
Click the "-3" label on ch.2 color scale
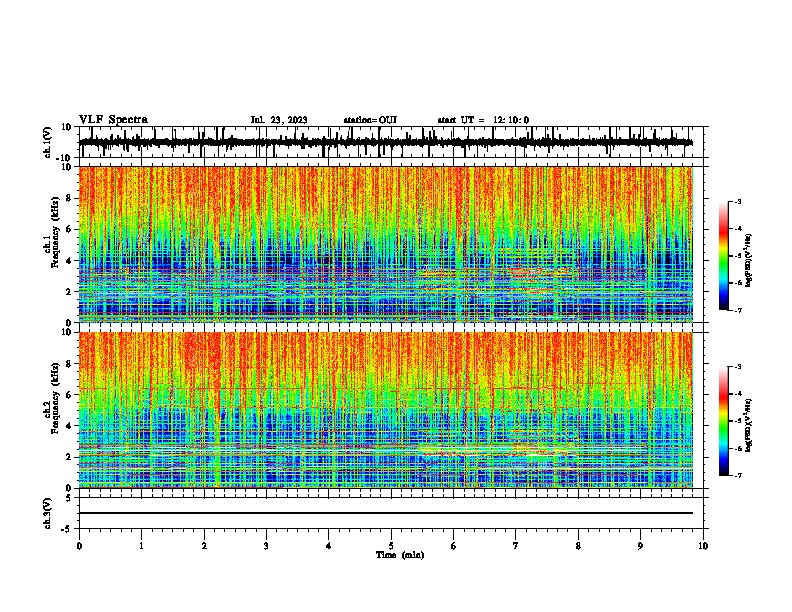coord(738,367)
